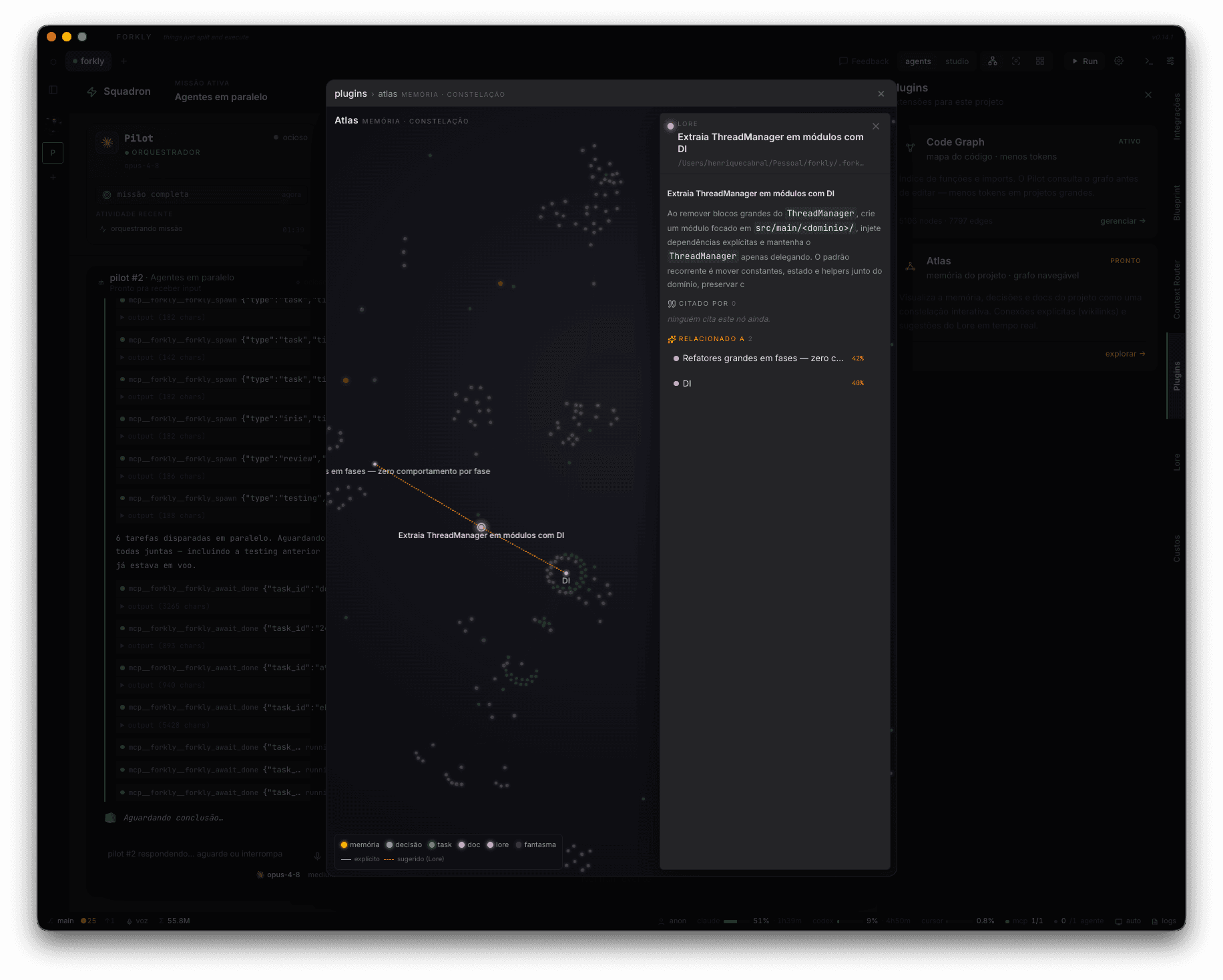
Task: Click the DI node in constellation graph
Action: pos(566,573)
